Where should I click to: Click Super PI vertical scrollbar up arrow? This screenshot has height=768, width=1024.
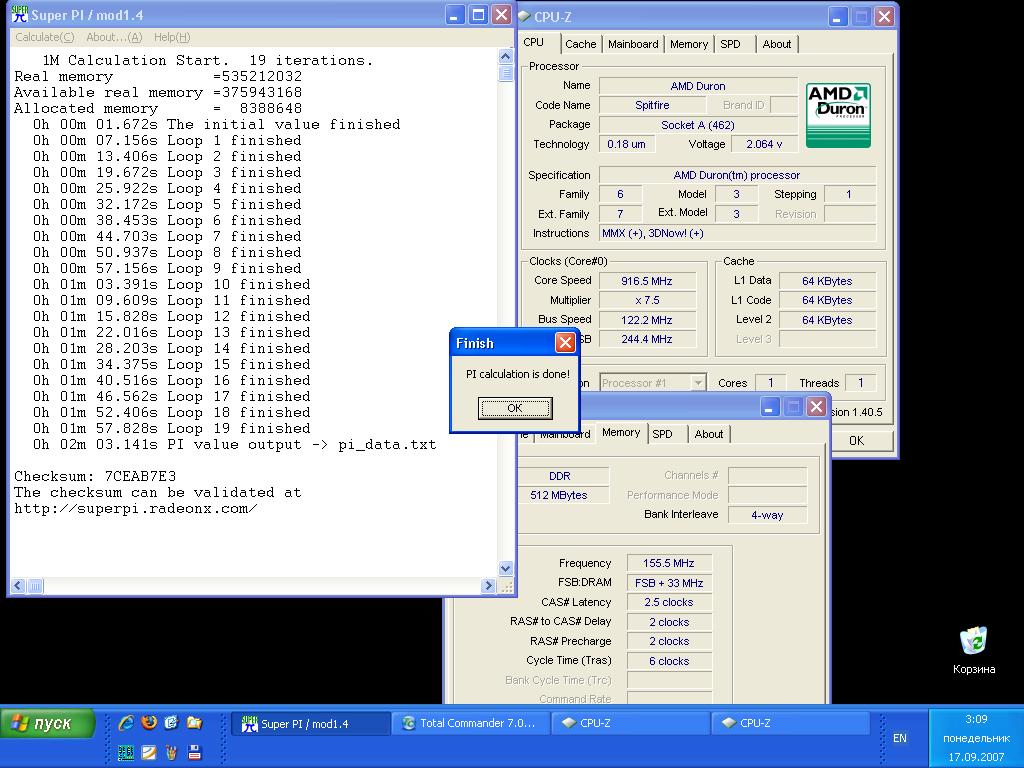point(505,56)
